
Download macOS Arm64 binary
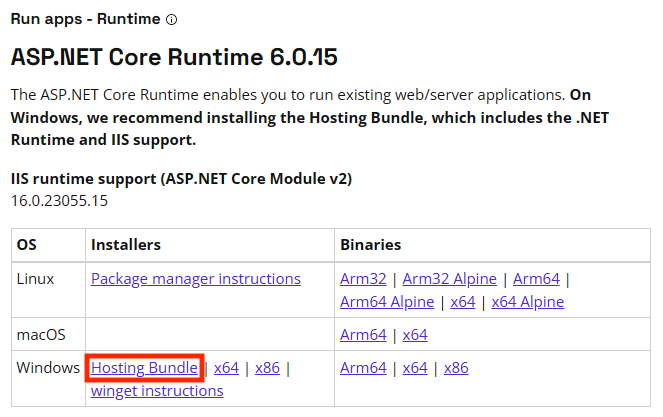point(363,335)
